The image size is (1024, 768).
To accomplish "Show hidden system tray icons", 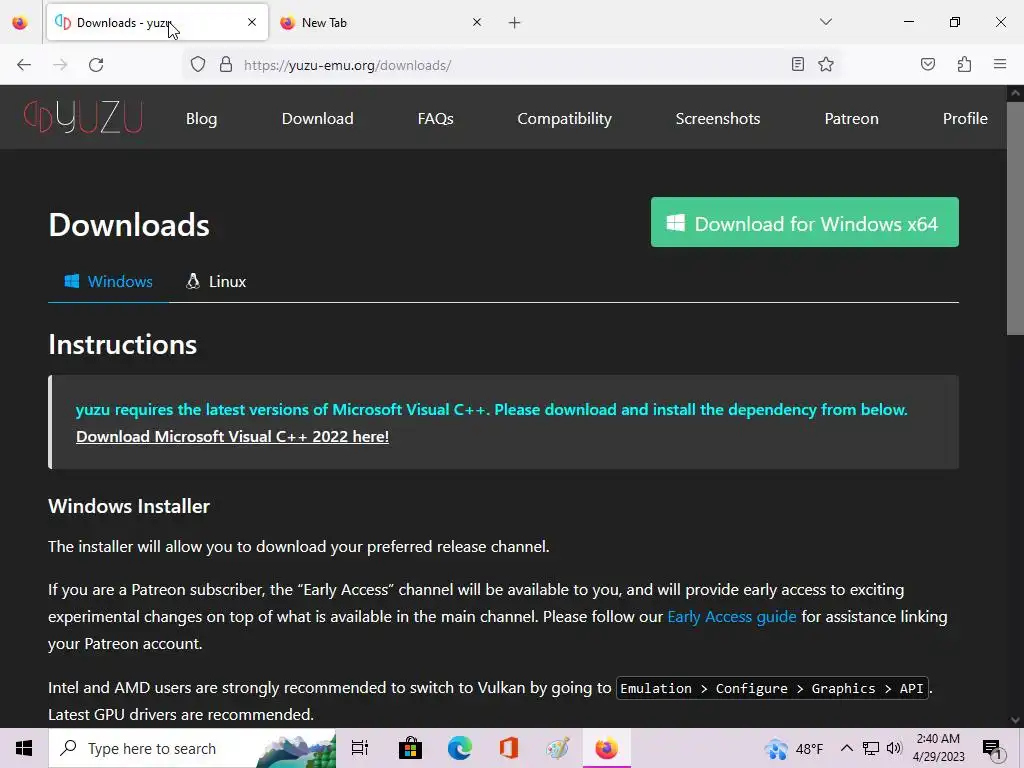I will point(846,748).
